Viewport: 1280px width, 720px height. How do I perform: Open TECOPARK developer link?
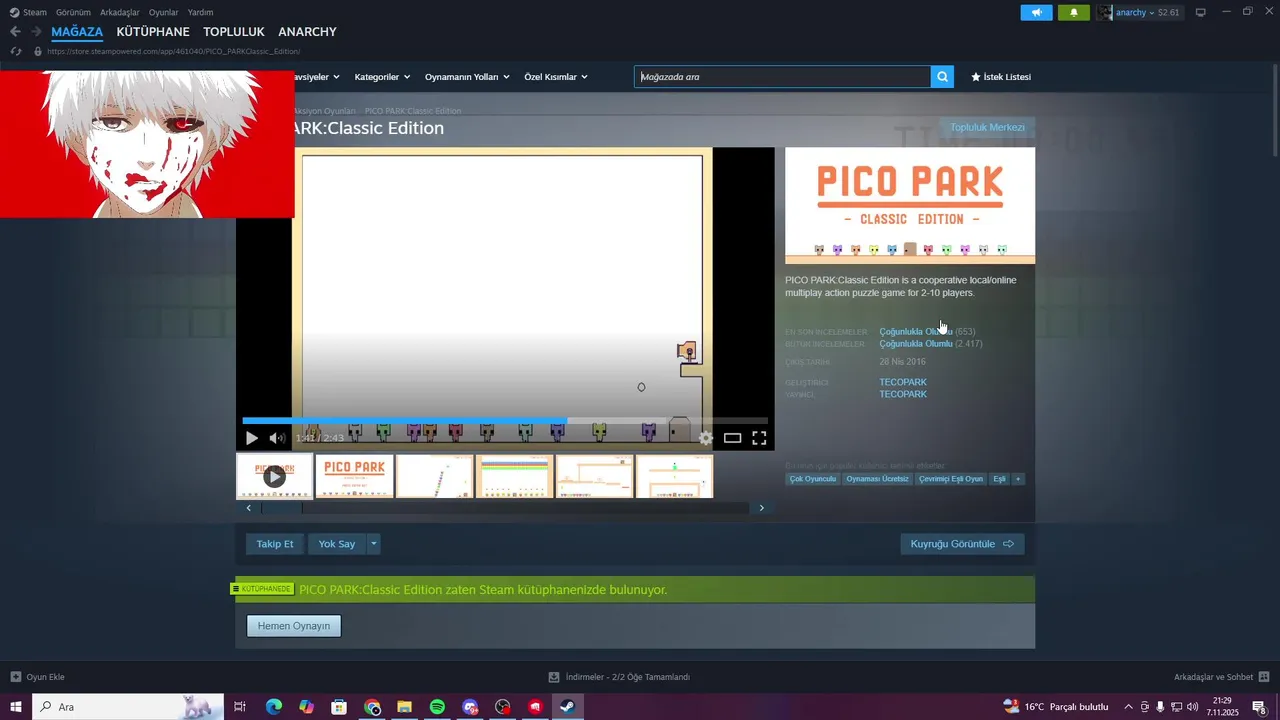coord(903,382)
